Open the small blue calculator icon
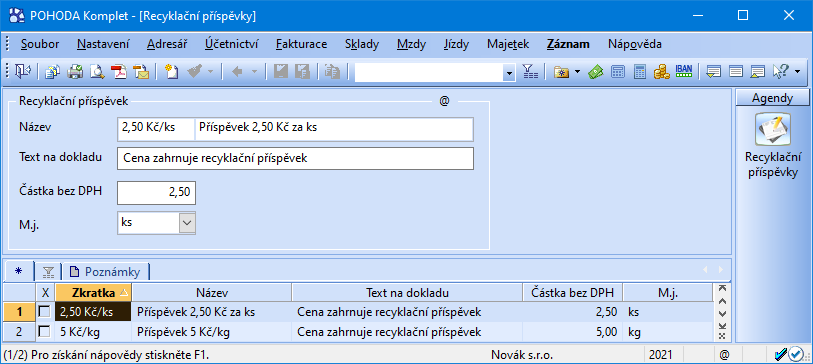The height and width of the screenshot is (364, 813). (x=618, y=72)
